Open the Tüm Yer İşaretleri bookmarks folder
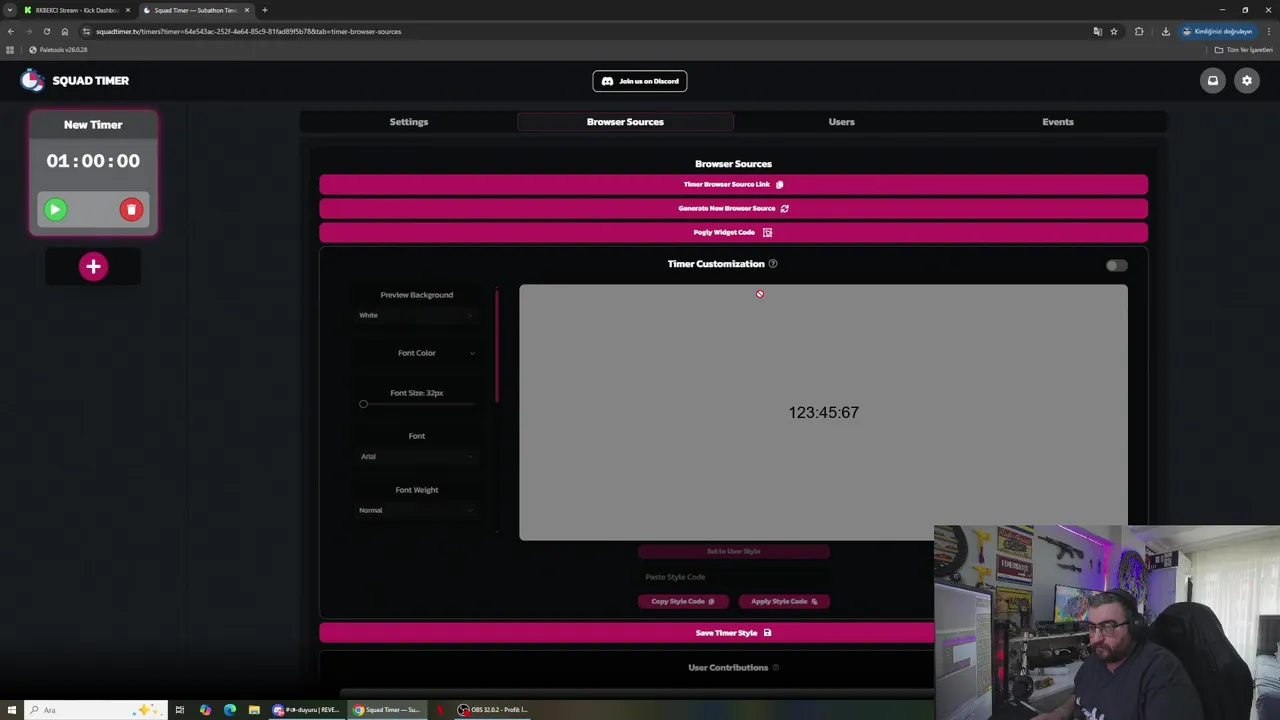The image size is (1280, 720). pyautogui.click(x=1244, y=50)
